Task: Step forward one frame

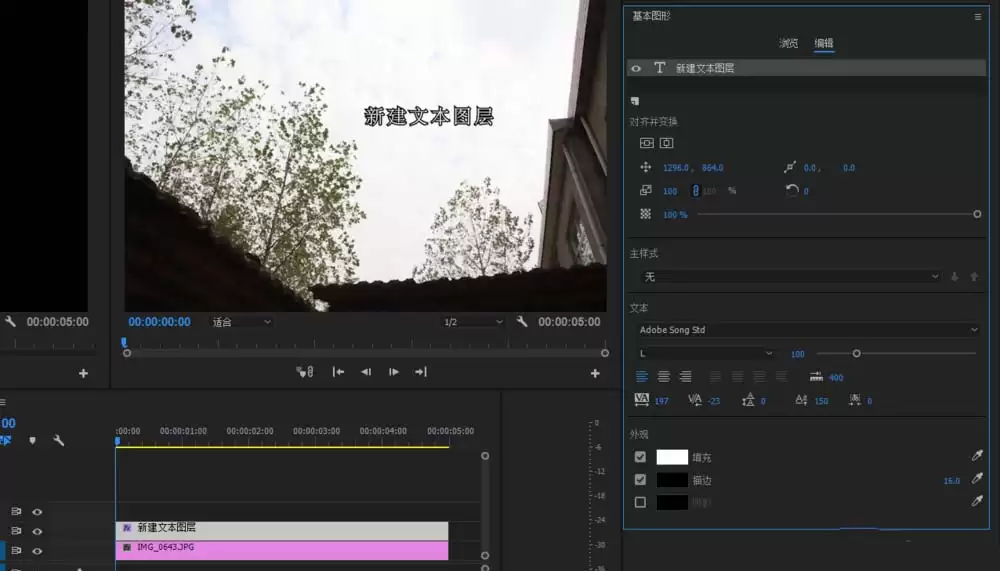Action: tap(394, 372)
